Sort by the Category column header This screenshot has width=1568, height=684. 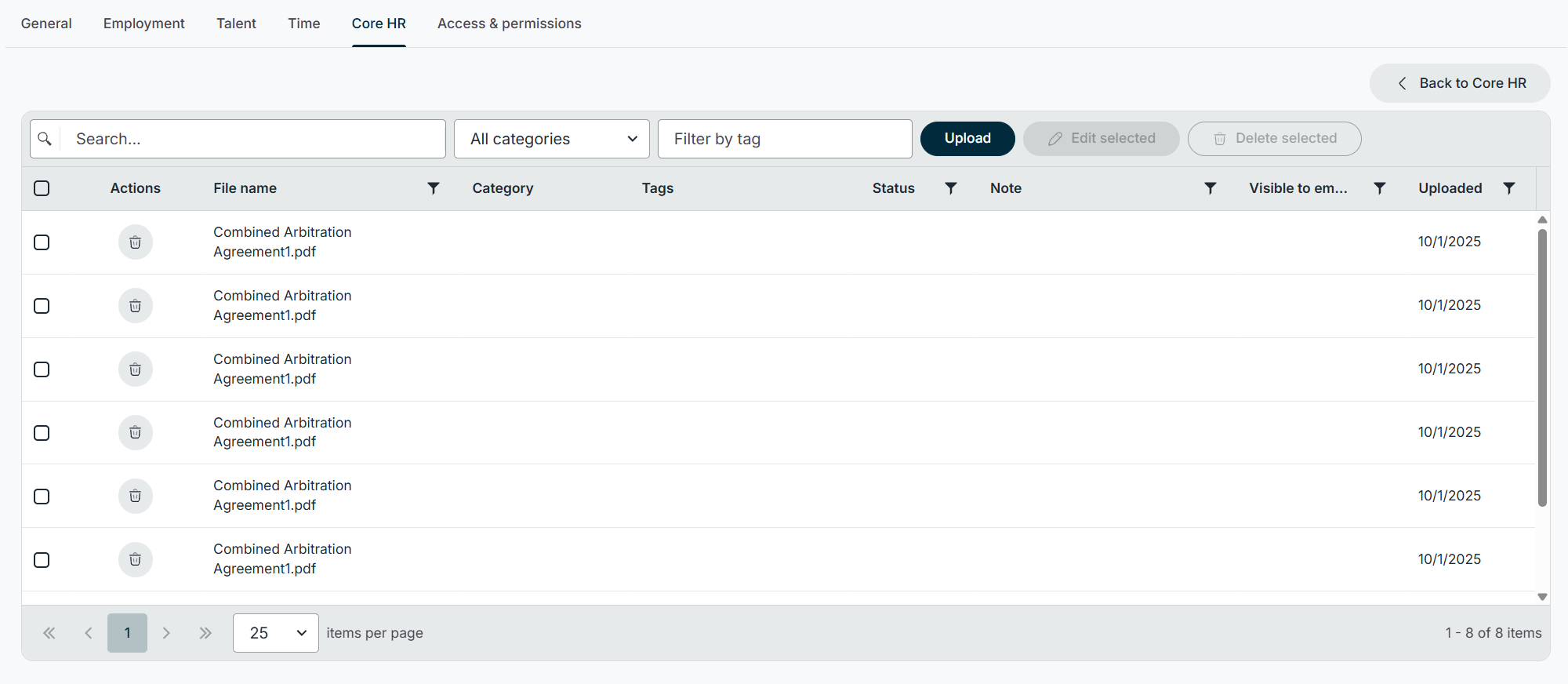[503, 188]
